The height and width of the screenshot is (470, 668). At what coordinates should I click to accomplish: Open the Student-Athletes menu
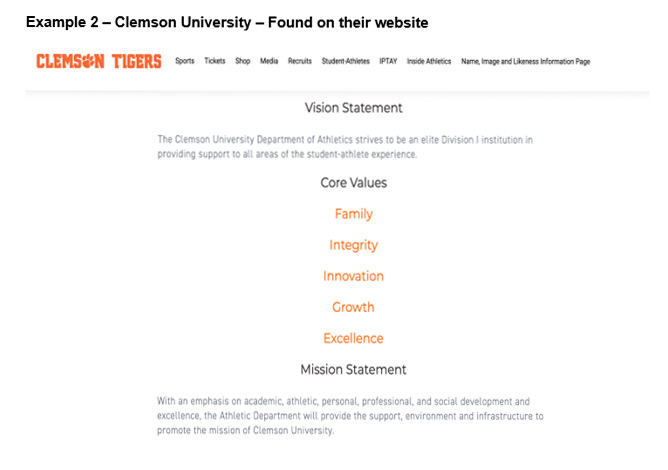point(346,61)
